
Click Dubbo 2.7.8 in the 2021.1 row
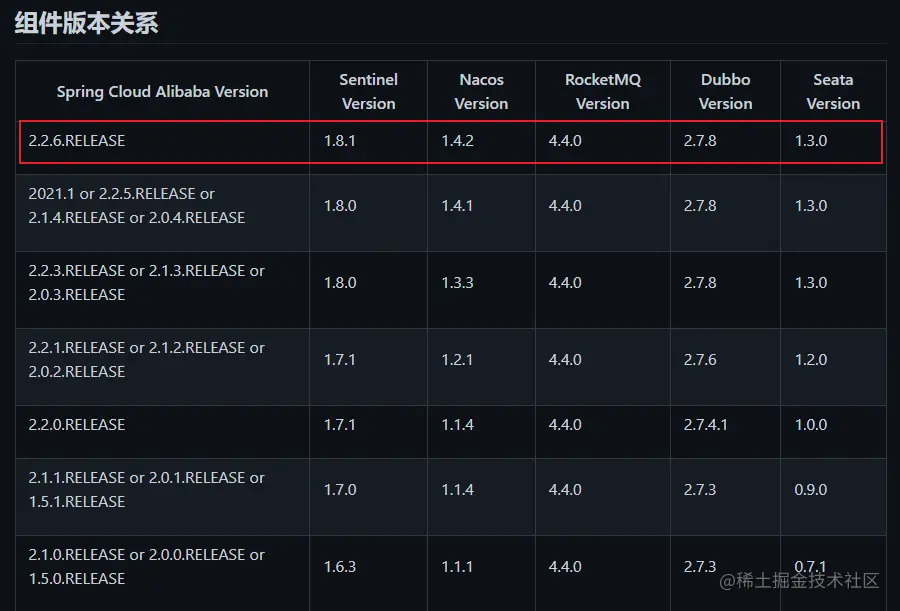[x=700, y=206]
